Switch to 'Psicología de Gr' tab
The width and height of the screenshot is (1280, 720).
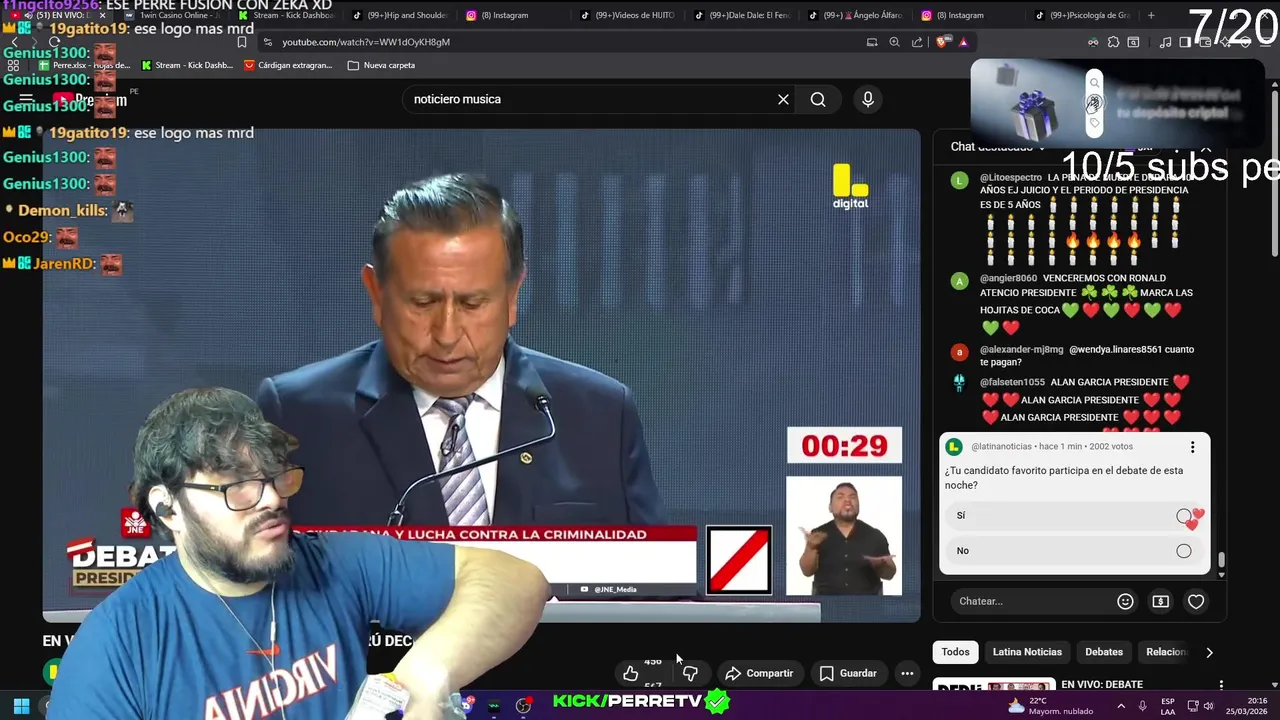(x=1082, y=15)
